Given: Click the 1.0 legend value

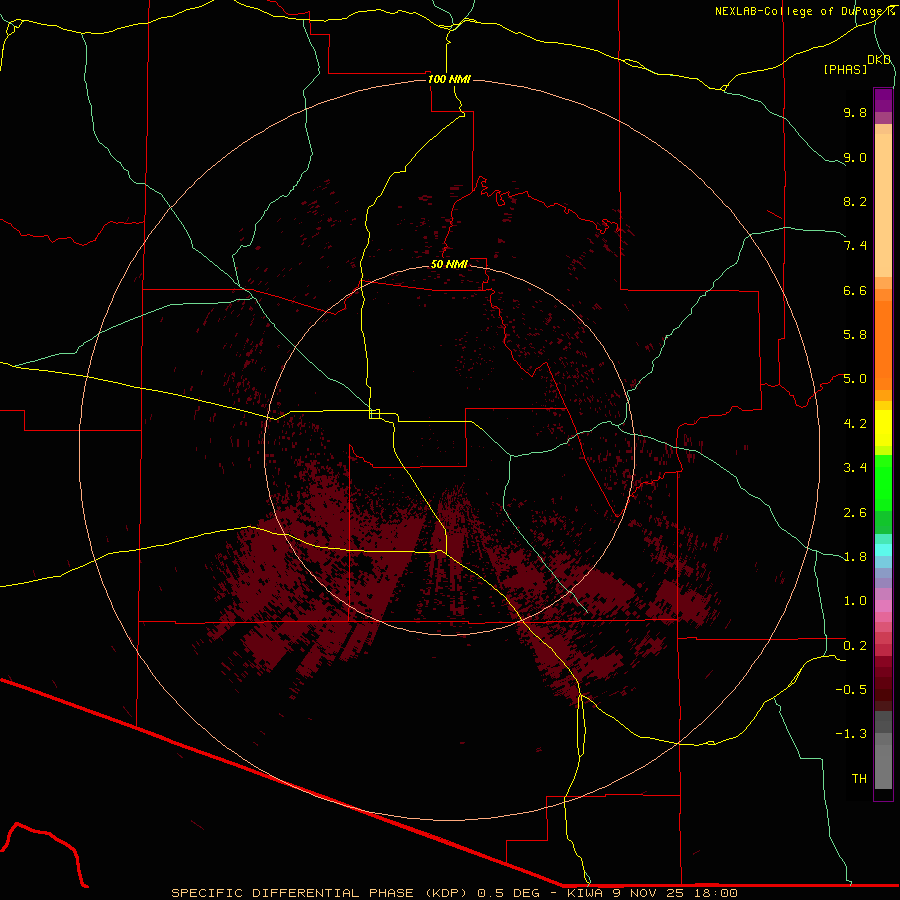Looking at the screenshot, I should coord(855,601).
